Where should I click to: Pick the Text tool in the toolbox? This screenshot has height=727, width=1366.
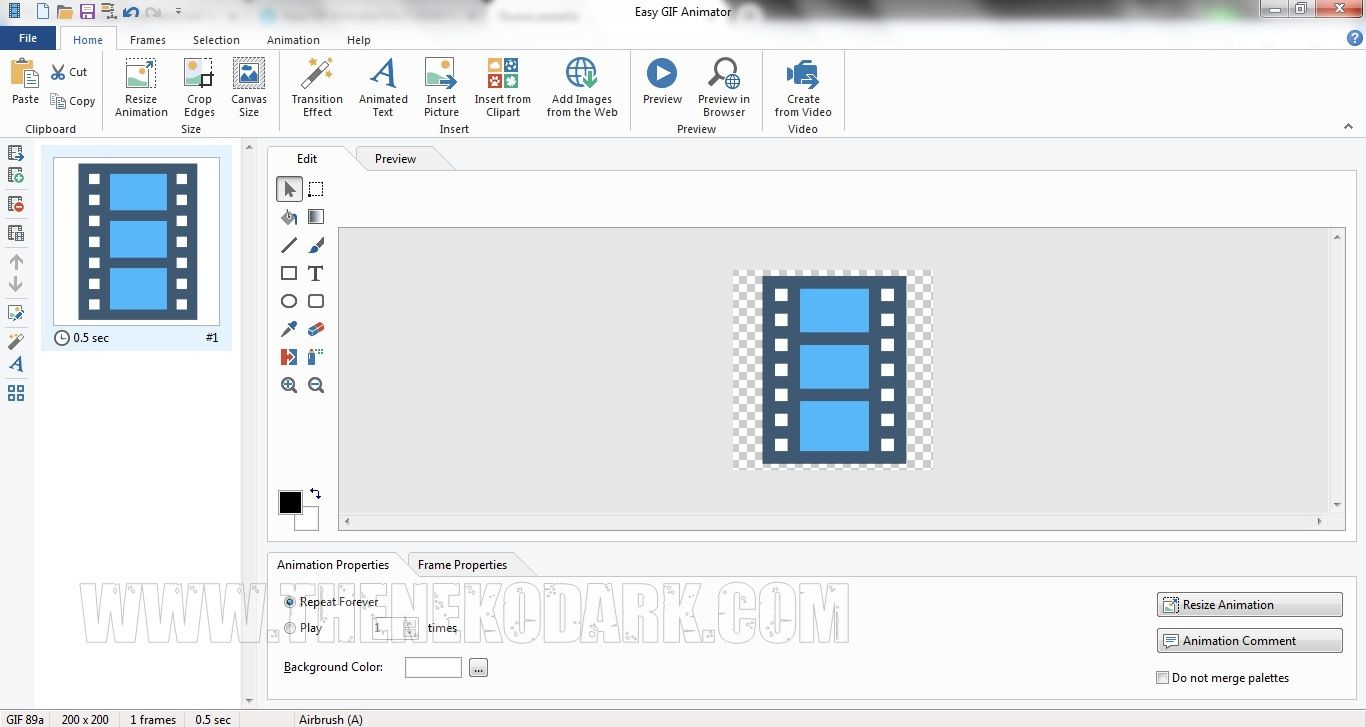(x=316, y=273)
